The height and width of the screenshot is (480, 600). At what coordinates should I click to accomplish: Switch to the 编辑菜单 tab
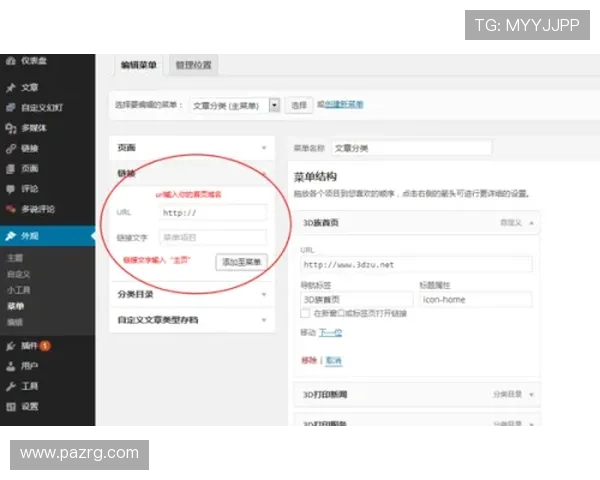(x=139, y=65)
